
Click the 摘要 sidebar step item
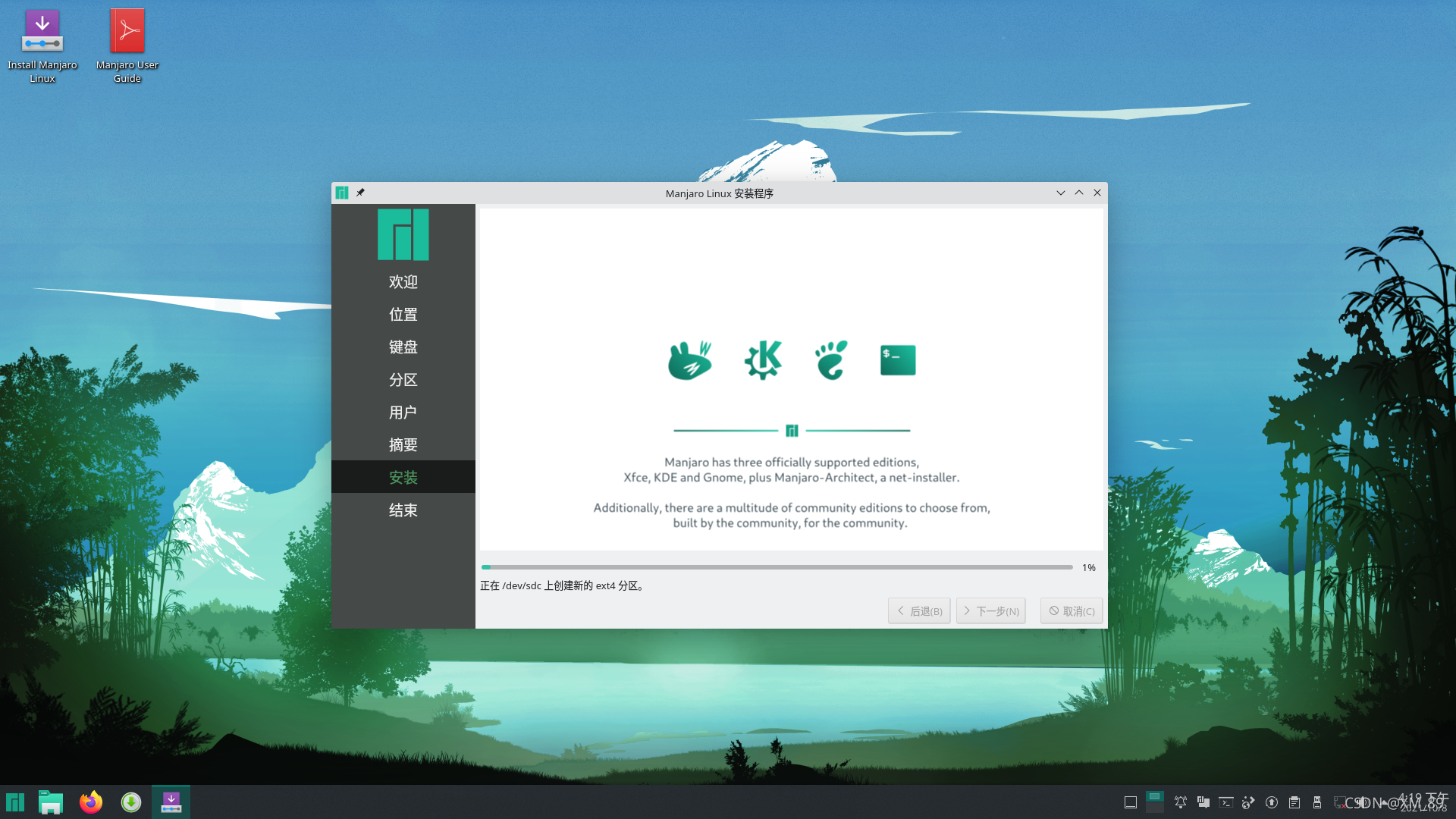tap(403, 444)
